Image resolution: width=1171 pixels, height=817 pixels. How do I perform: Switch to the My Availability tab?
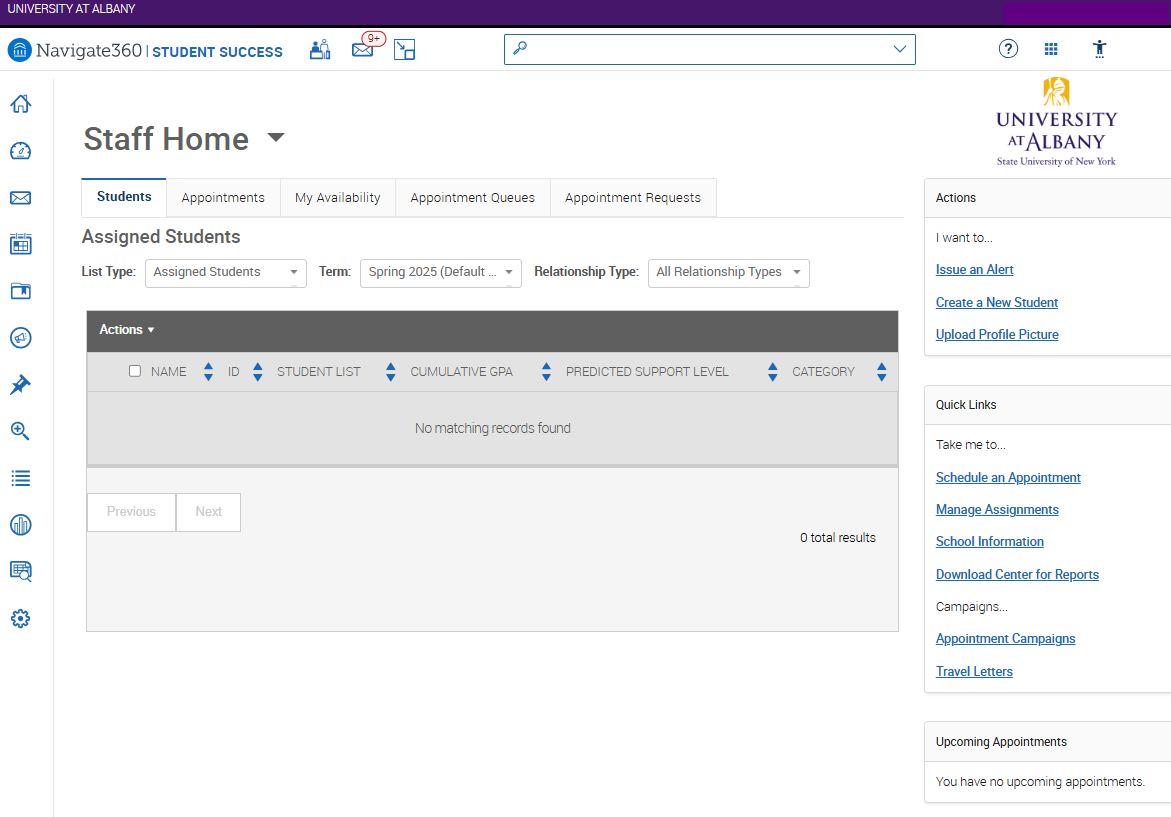[338, 198]
